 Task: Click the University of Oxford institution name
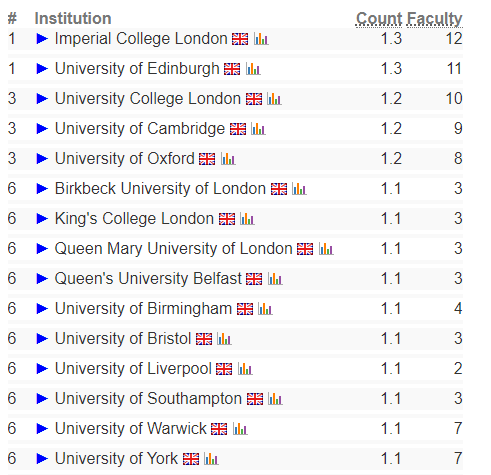(125, 159)
